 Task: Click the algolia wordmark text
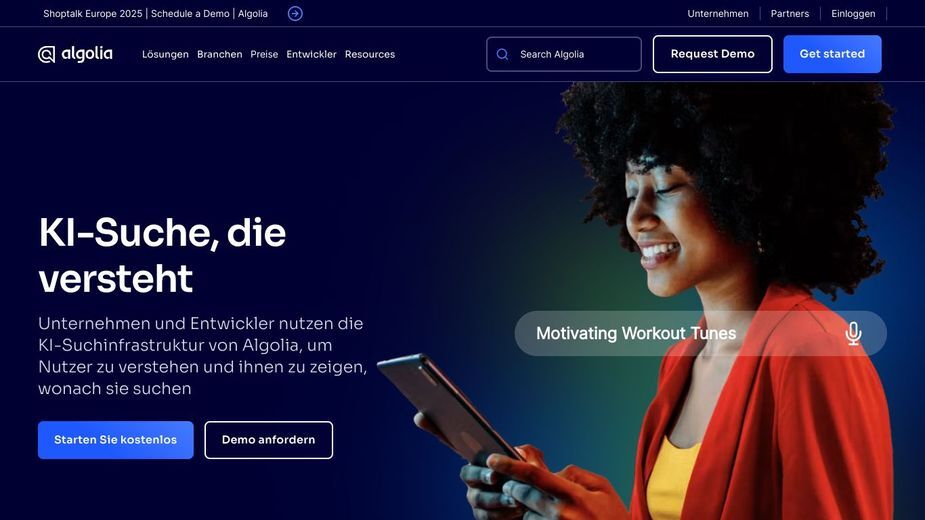(87, 54)
